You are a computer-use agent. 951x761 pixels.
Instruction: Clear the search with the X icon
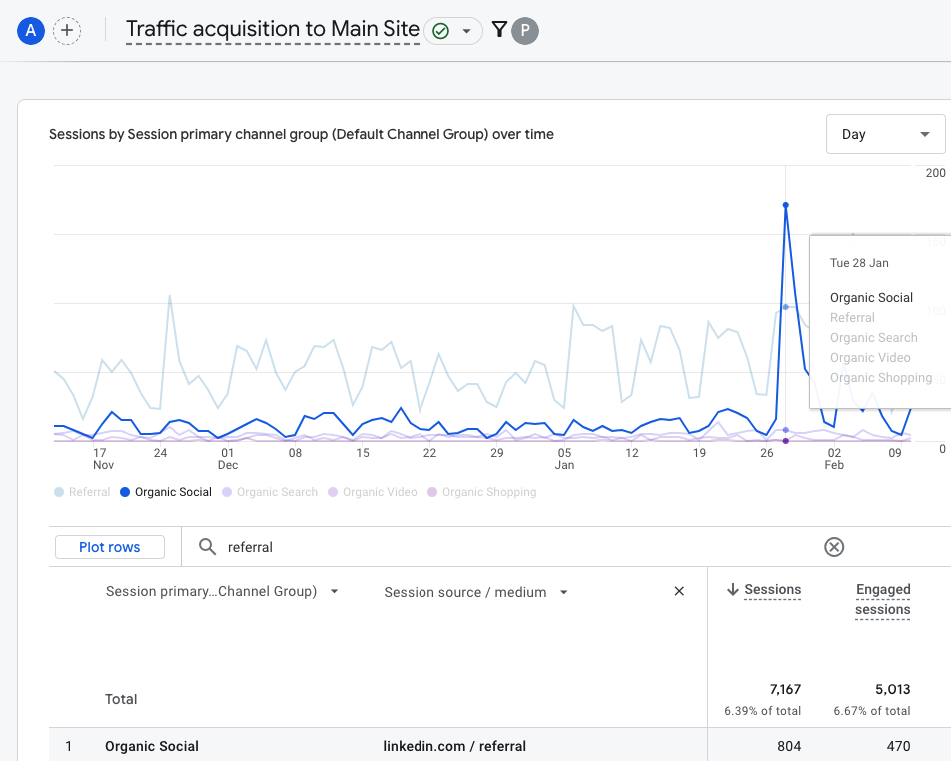(834, 547)
